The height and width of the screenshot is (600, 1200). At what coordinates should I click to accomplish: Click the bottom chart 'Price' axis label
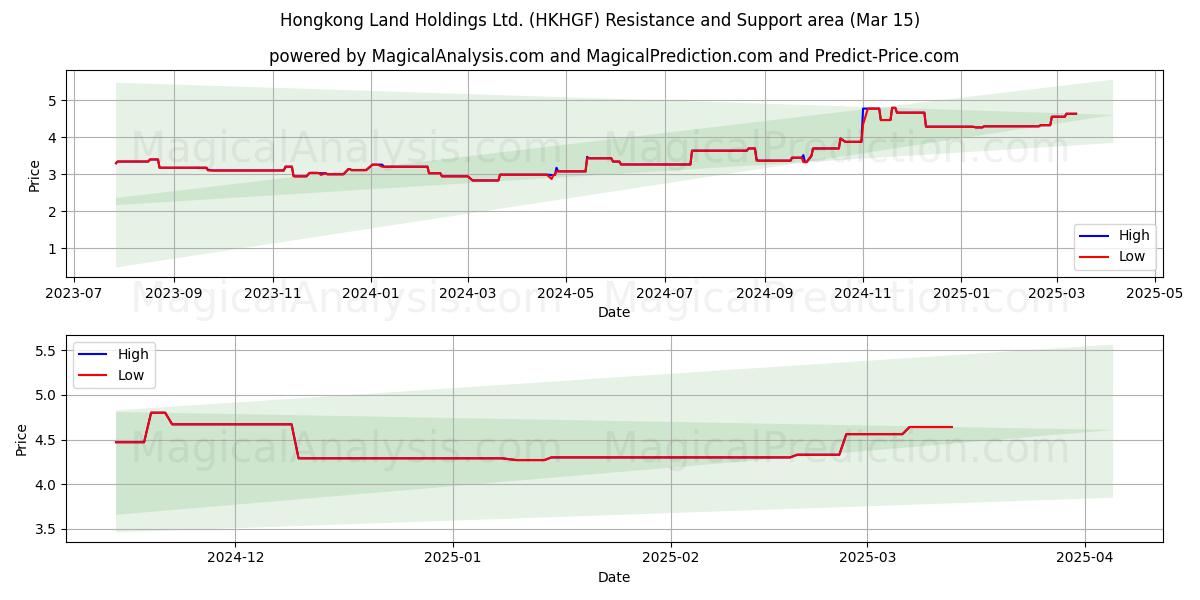[23, 440]
